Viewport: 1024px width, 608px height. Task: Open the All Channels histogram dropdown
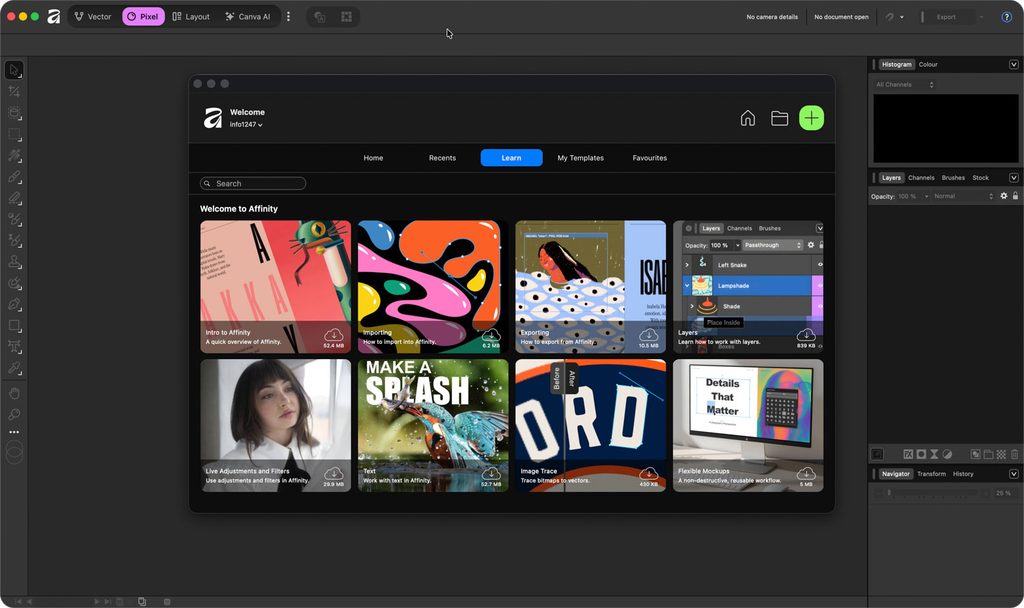(904, 85)
